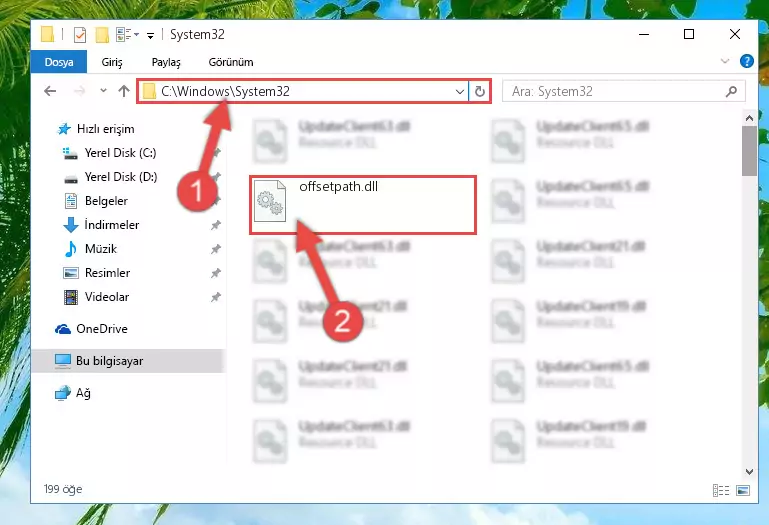Maximize the System32 window
Viewport: 769px width, 525px height.
[x=689, y=34]
